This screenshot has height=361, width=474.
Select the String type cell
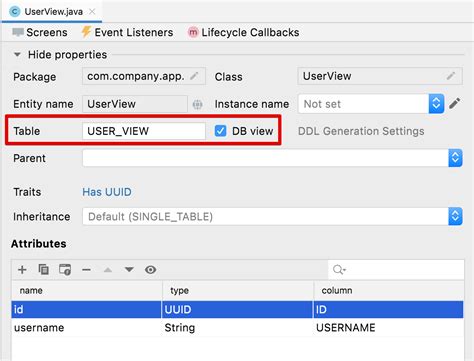click(237, 328)
